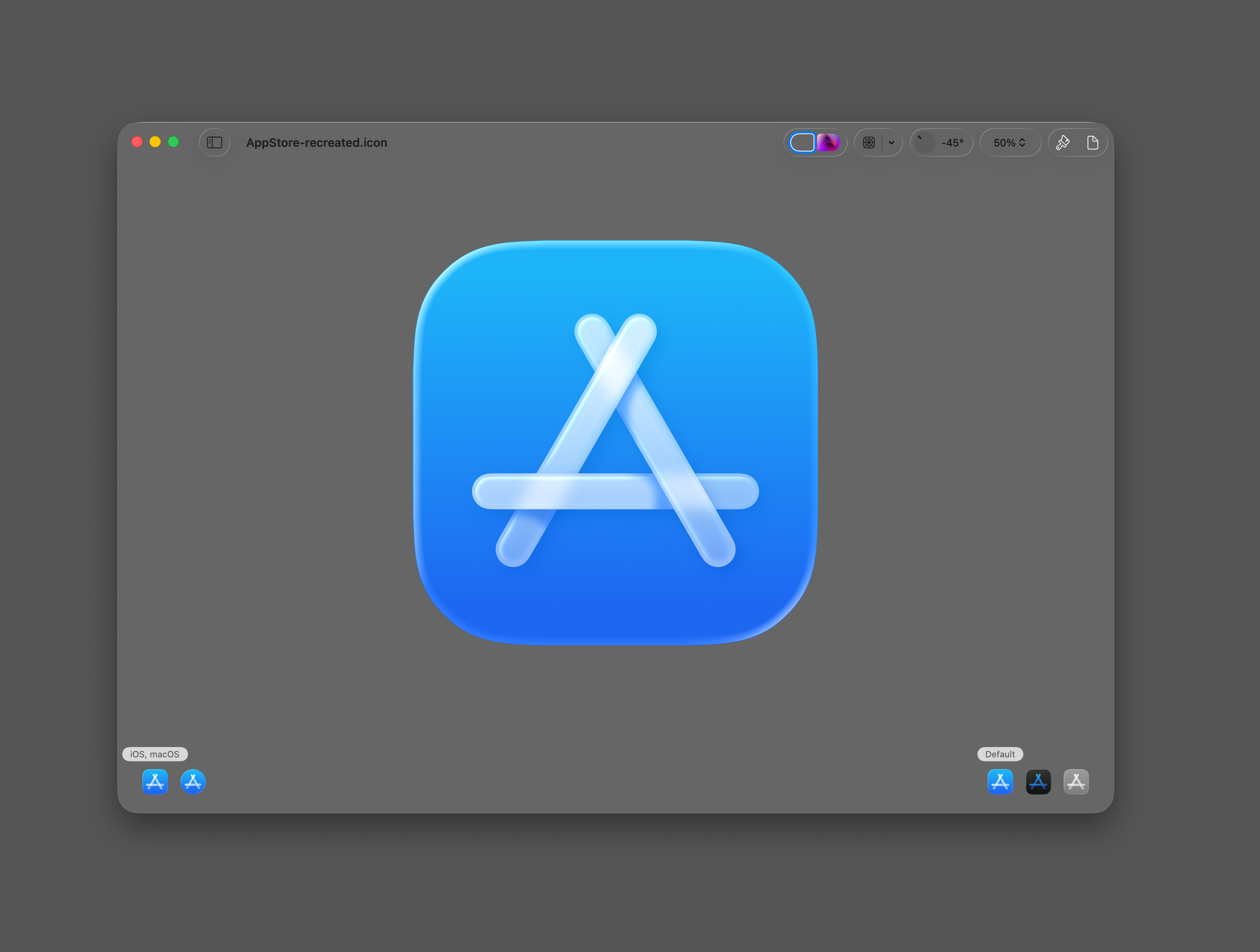Select the circular platform preview thumbnail

point(193,782)
